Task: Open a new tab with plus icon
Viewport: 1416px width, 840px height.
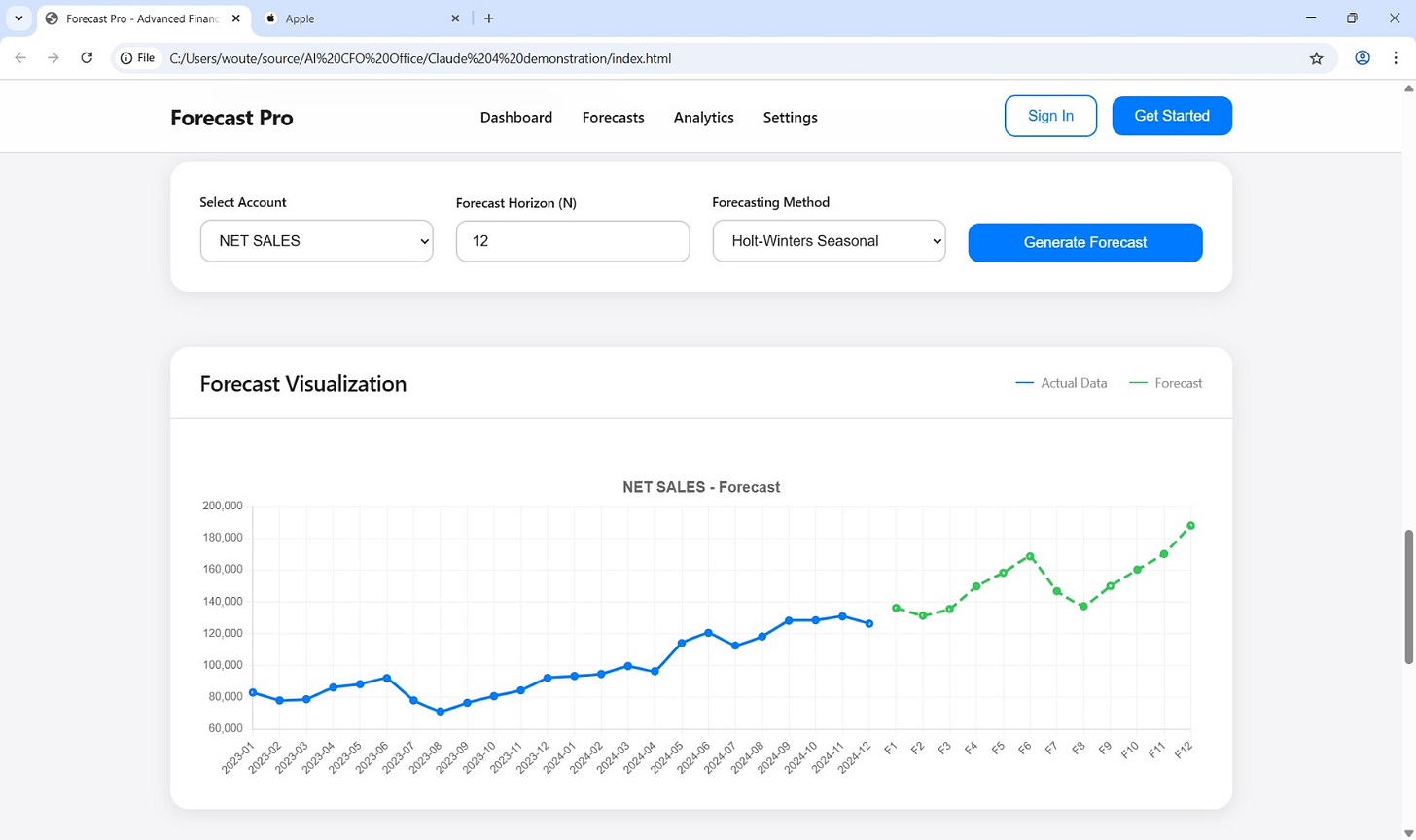Action: point(489,18)
